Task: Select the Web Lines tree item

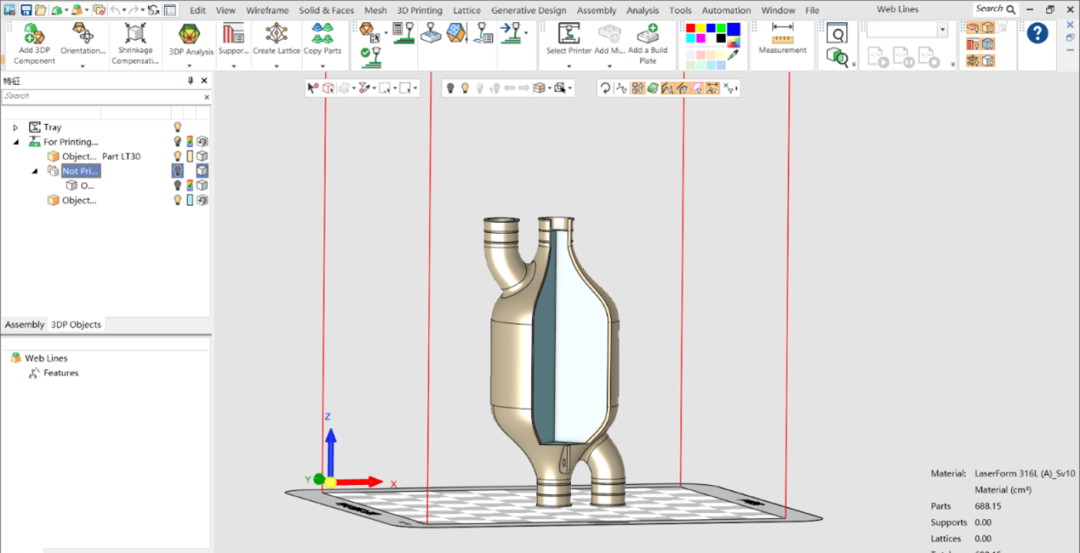Action: [46, 358]
